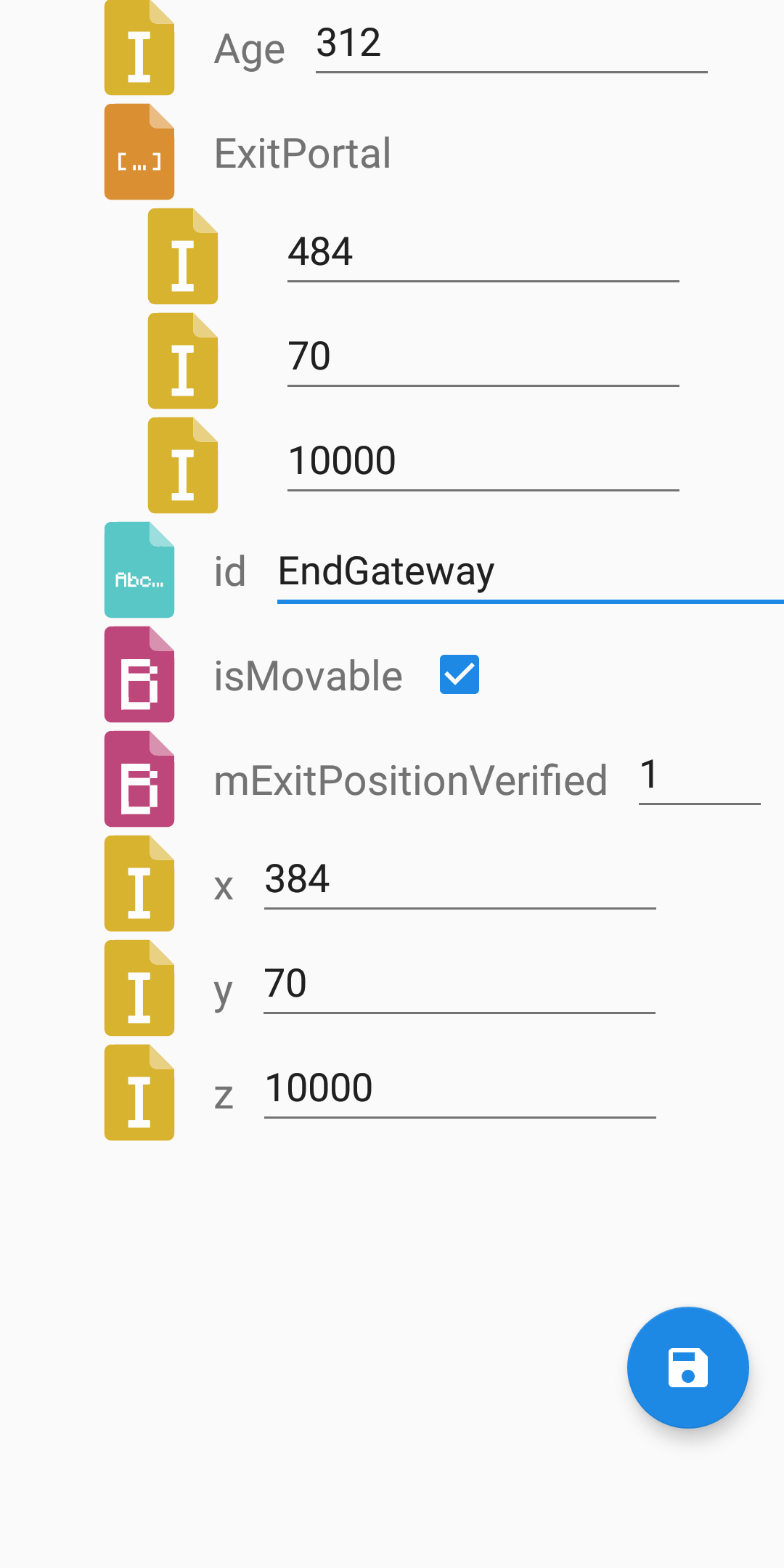Select the x coordinate field showing 384
This screenshot has width=784, height=1568.
pos(460,881)
